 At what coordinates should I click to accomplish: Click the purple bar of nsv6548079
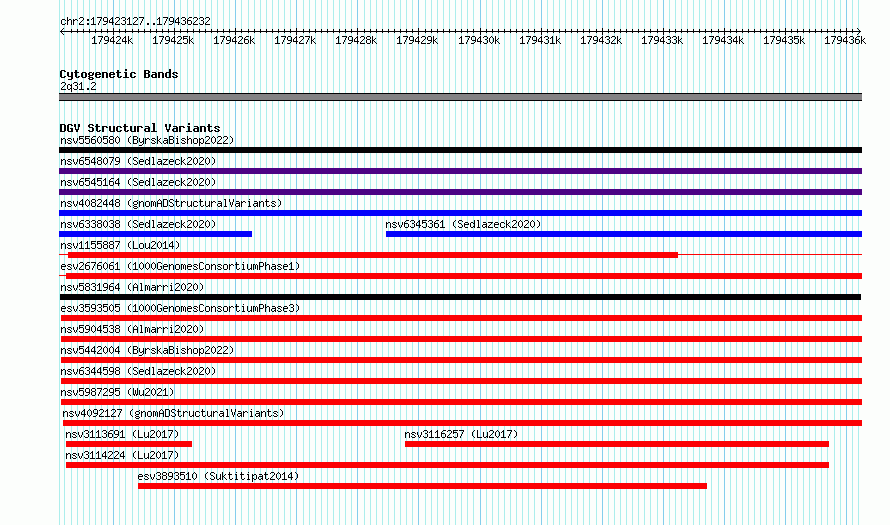pyautogui.click(x=460, y=171)
